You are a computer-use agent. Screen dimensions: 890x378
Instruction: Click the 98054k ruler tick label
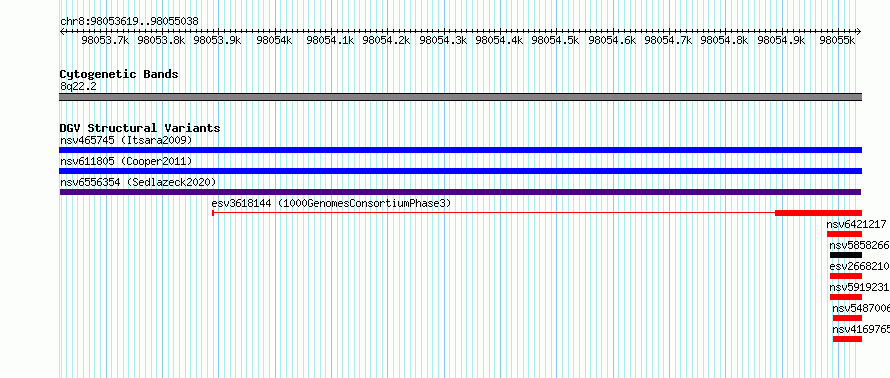274,40
